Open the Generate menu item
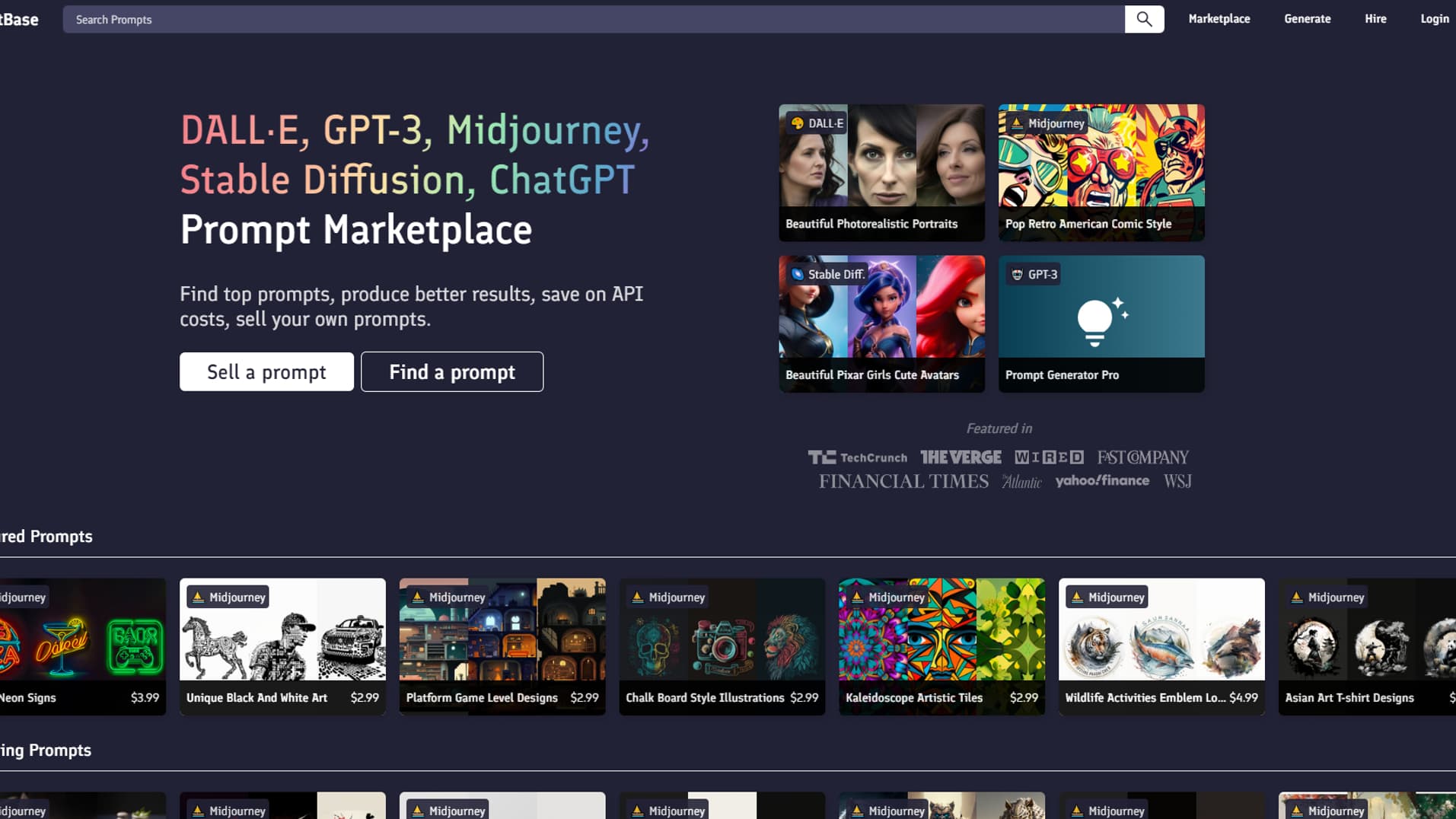 1307,19
